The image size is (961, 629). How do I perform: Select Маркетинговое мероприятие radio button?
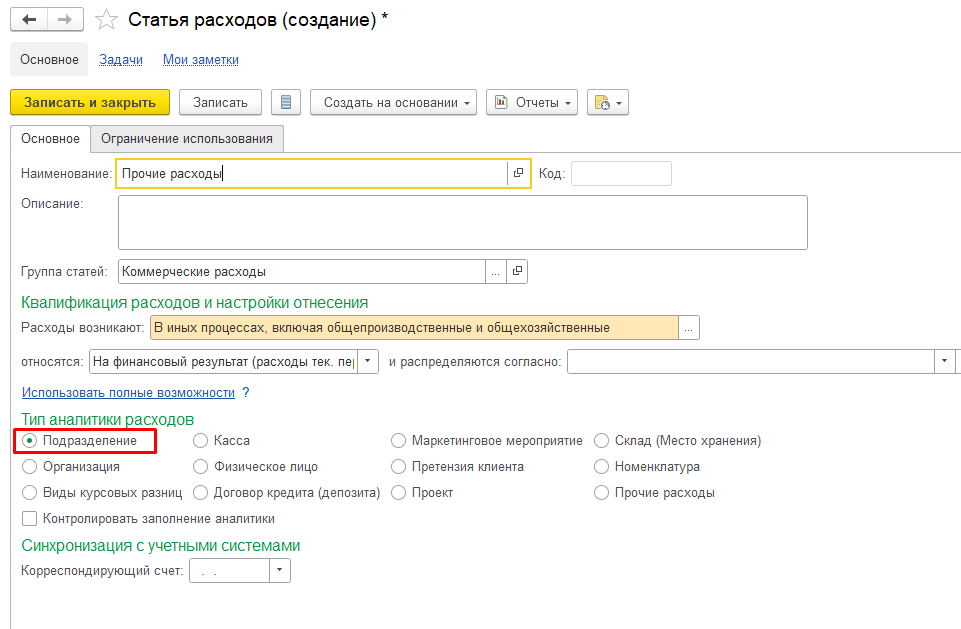398,440
